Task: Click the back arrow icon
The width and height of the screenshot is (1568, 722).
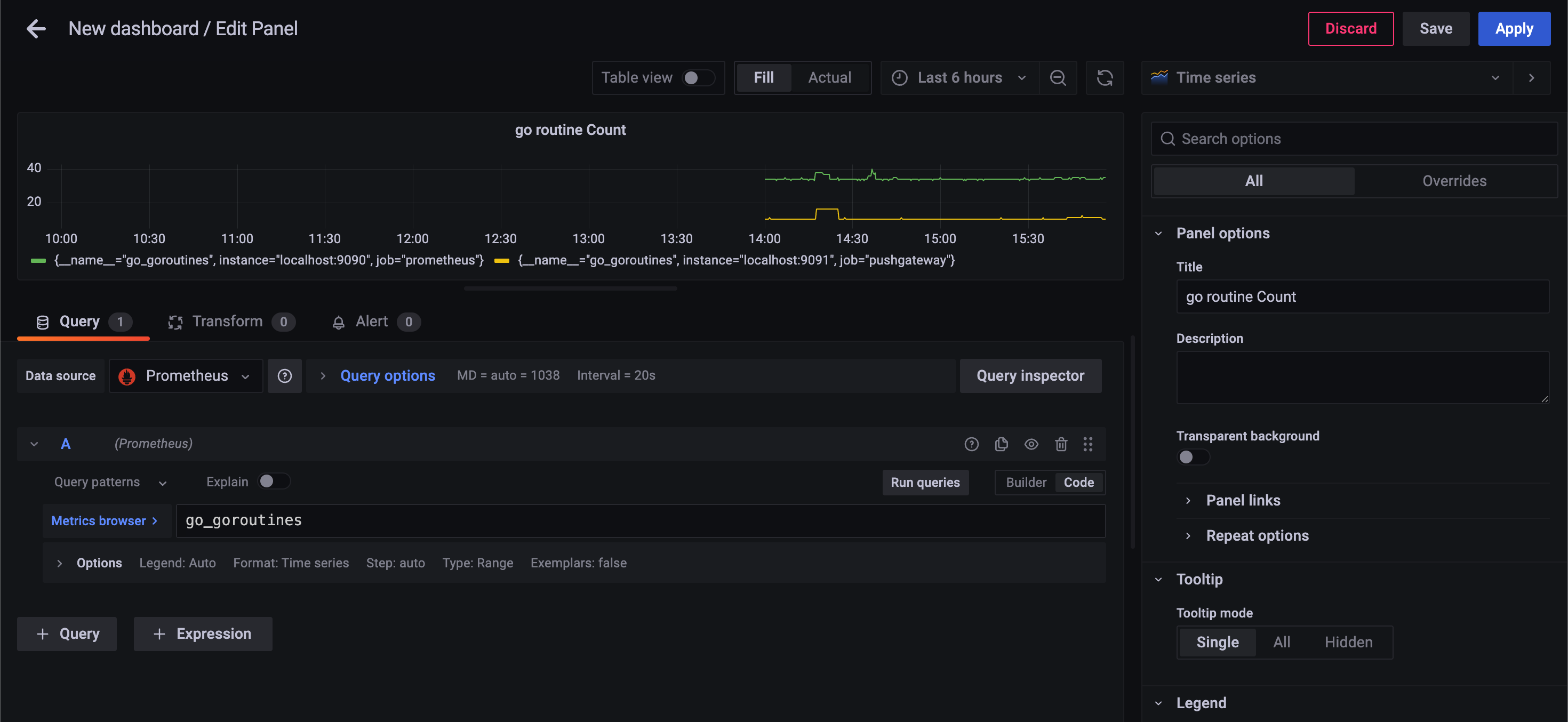Action: click(x=36, y=29)
